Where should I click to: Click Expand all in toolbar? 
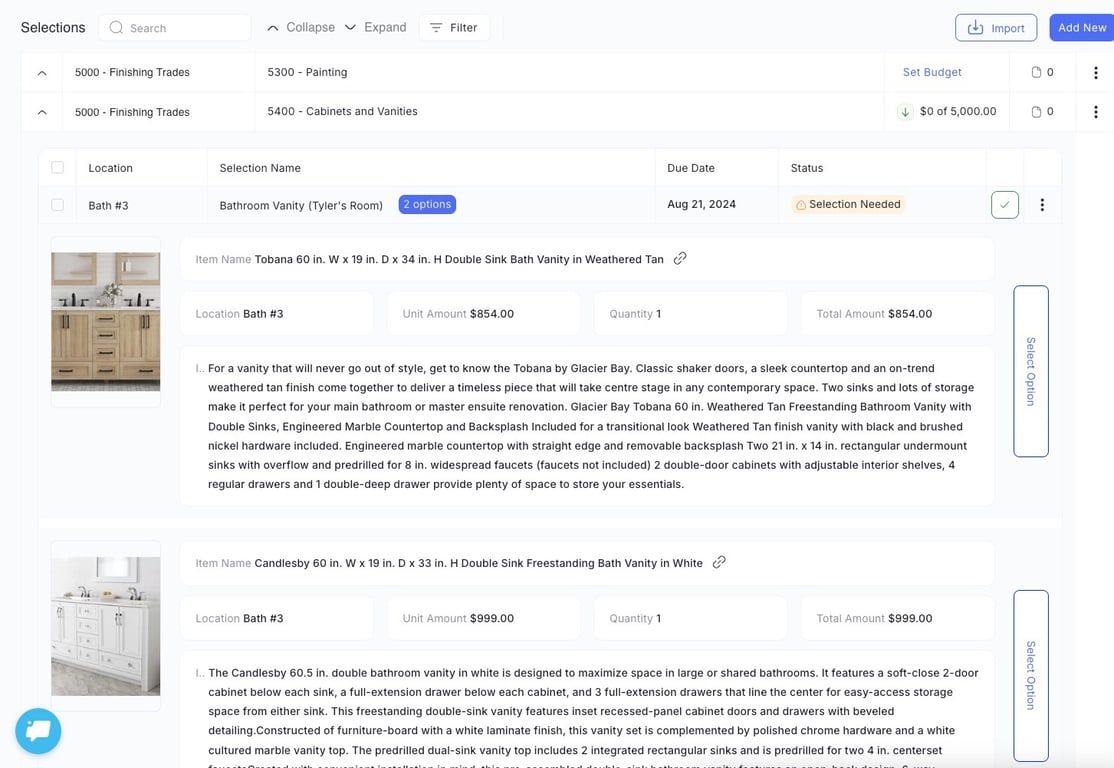375,28
